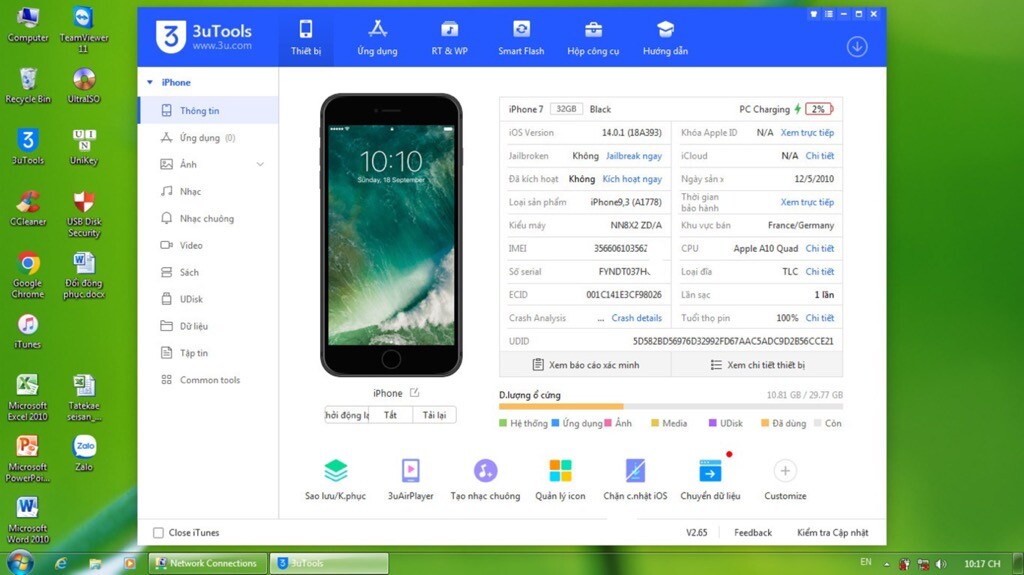Collapse the iPhone device tree
This screenshot has height=575, width=1024.
(150, 82)
